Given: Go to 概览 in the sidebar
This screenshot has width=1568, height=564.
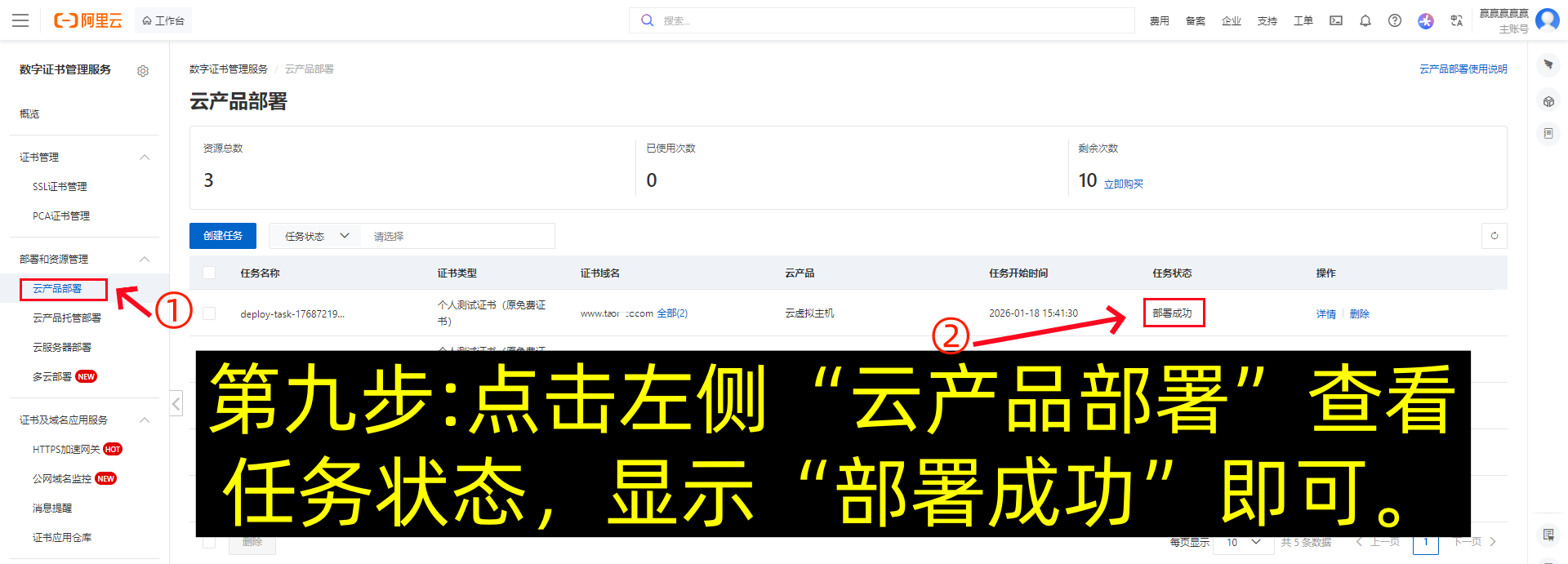Looking at the screenshot, I should (29, 114).
